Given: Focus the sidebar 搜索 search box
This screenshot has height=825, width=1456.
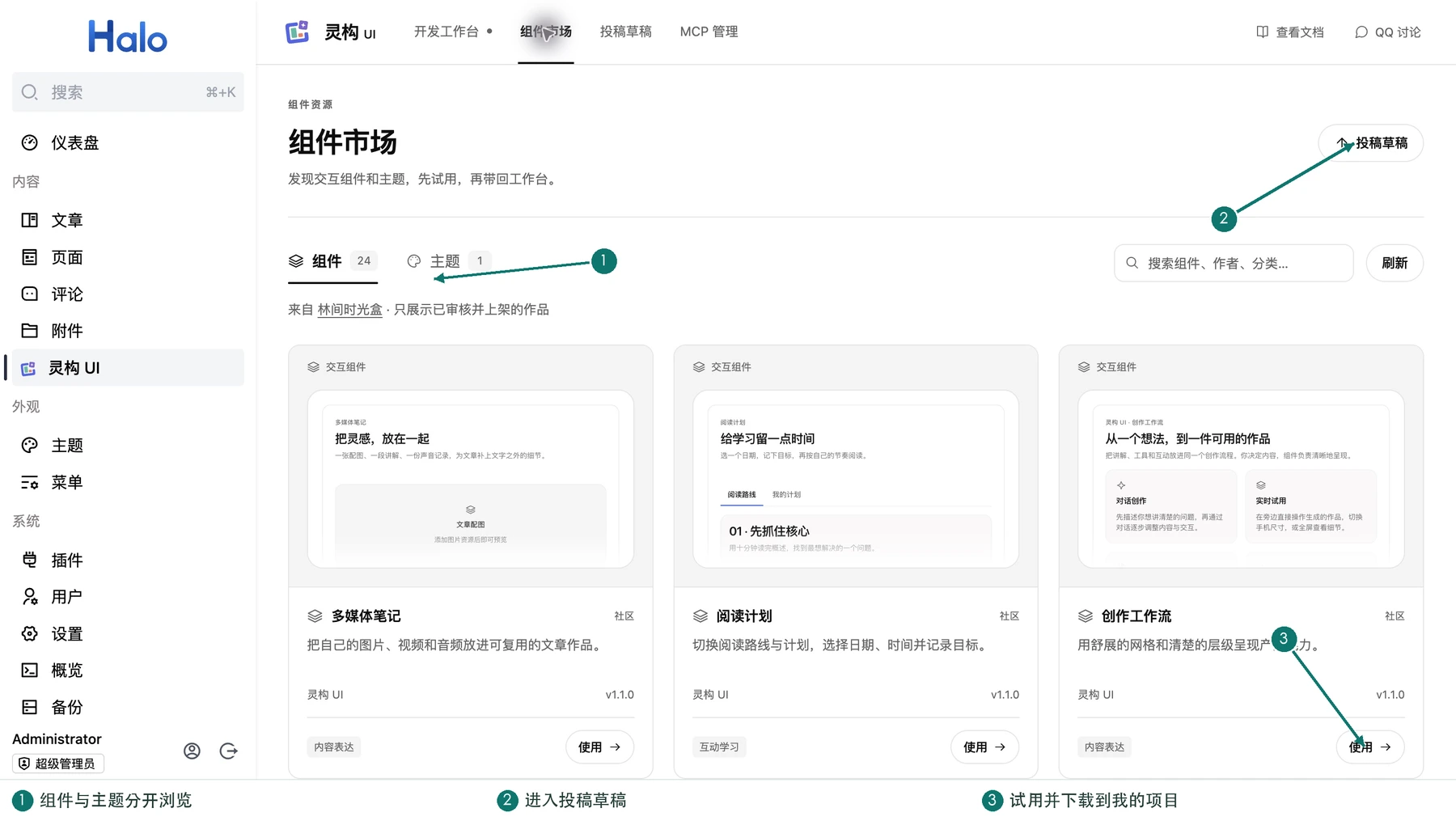Looking at the screenshot, I should tap(128, 92).
